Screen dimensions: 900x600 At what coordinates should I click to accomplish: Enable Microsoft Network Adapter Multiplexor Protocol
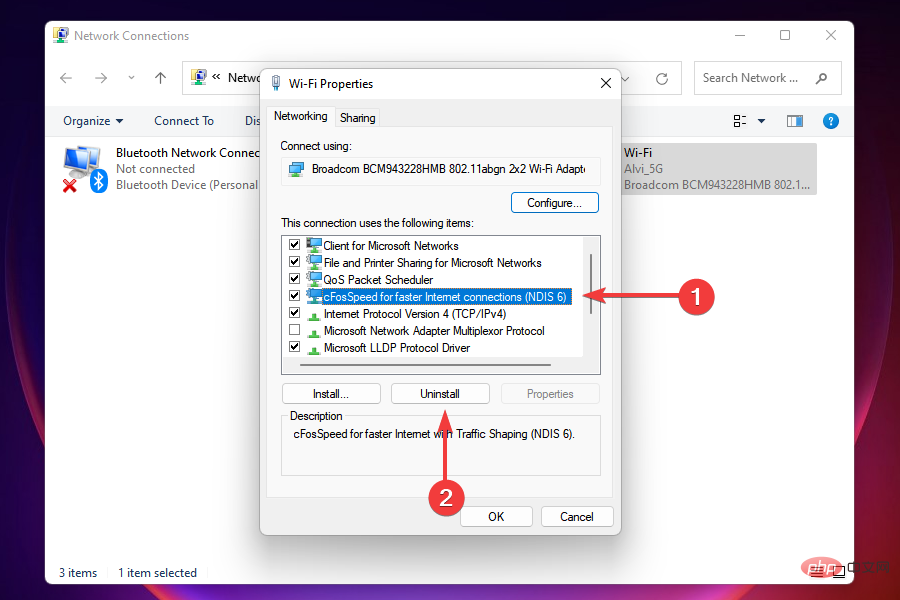click(x=294, y=330)
